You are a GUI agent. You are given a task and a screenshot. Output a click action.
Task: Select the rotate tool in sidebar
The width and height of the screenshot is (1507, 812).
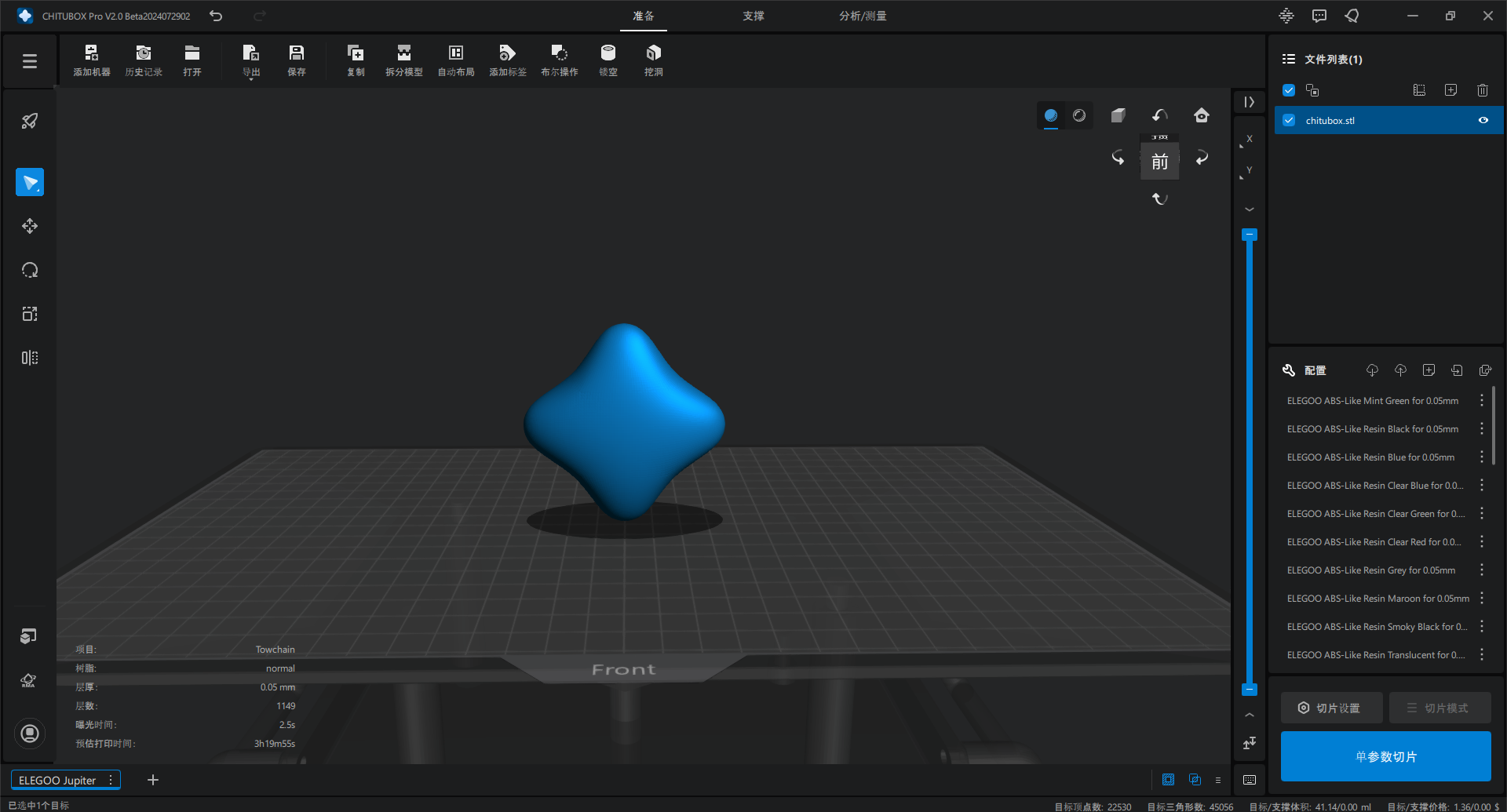coord(30,270)
